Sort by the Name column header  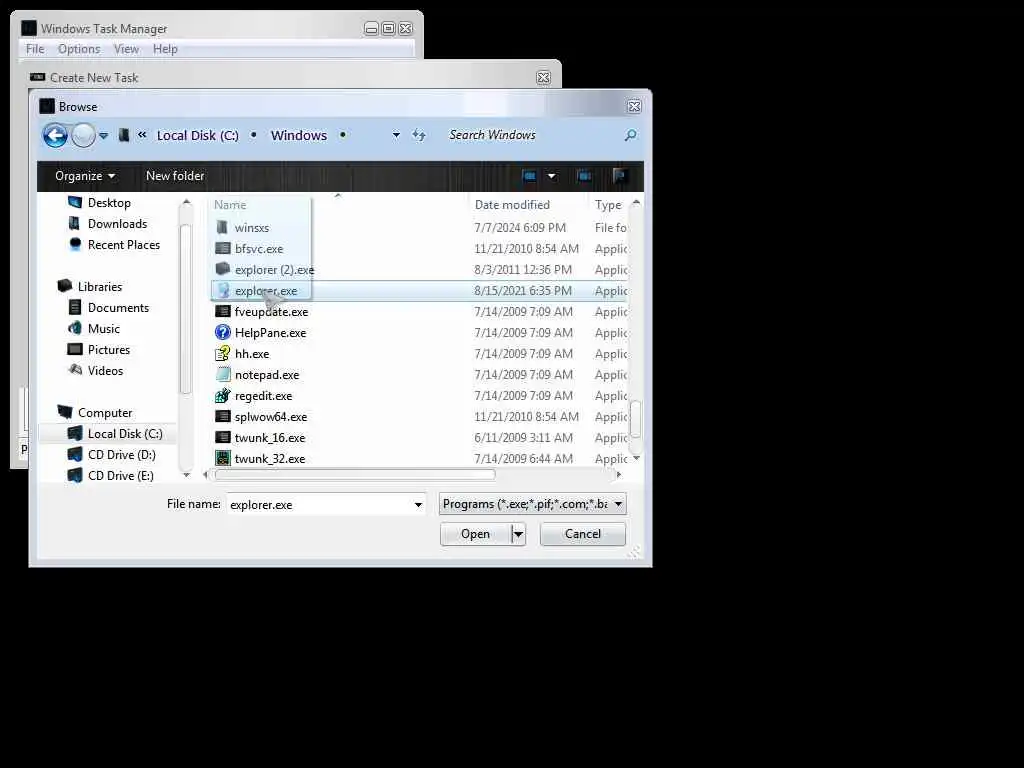click(x=230, y=204)
